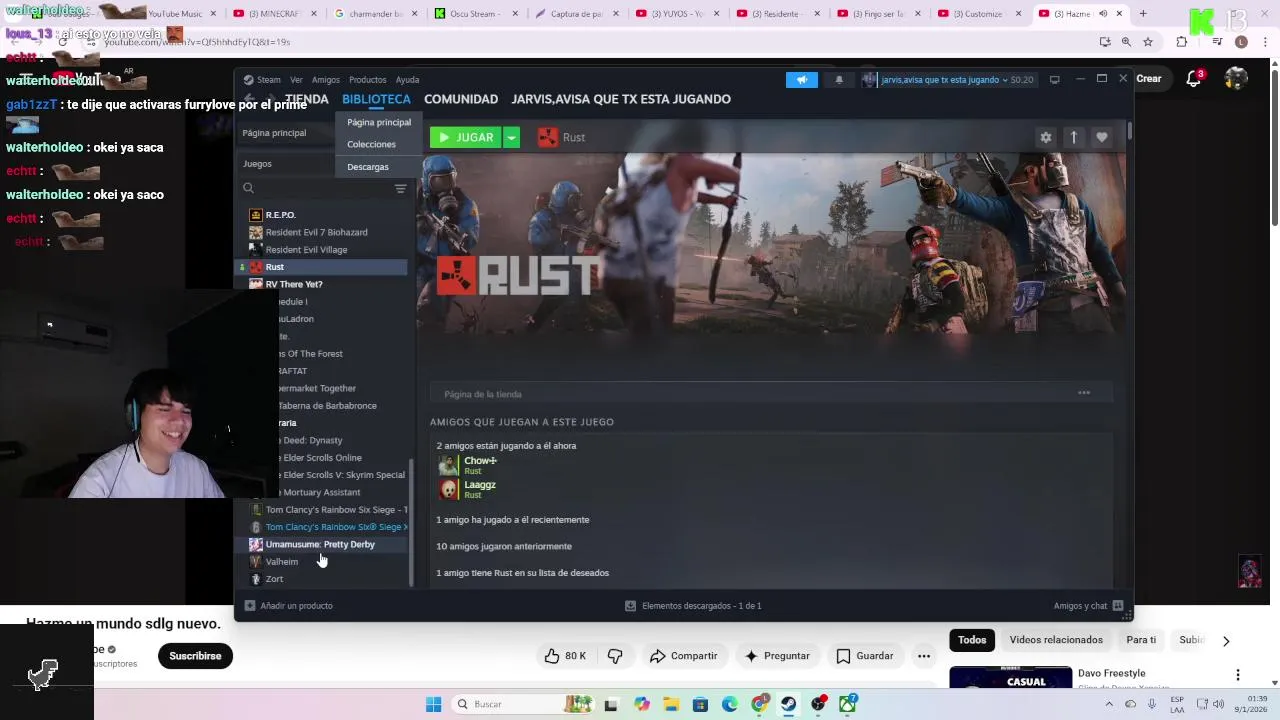1280x720 pixels.
Task: Click 1 amigo ha jugado a él recientemente
Action: click(x=512, y=520)
